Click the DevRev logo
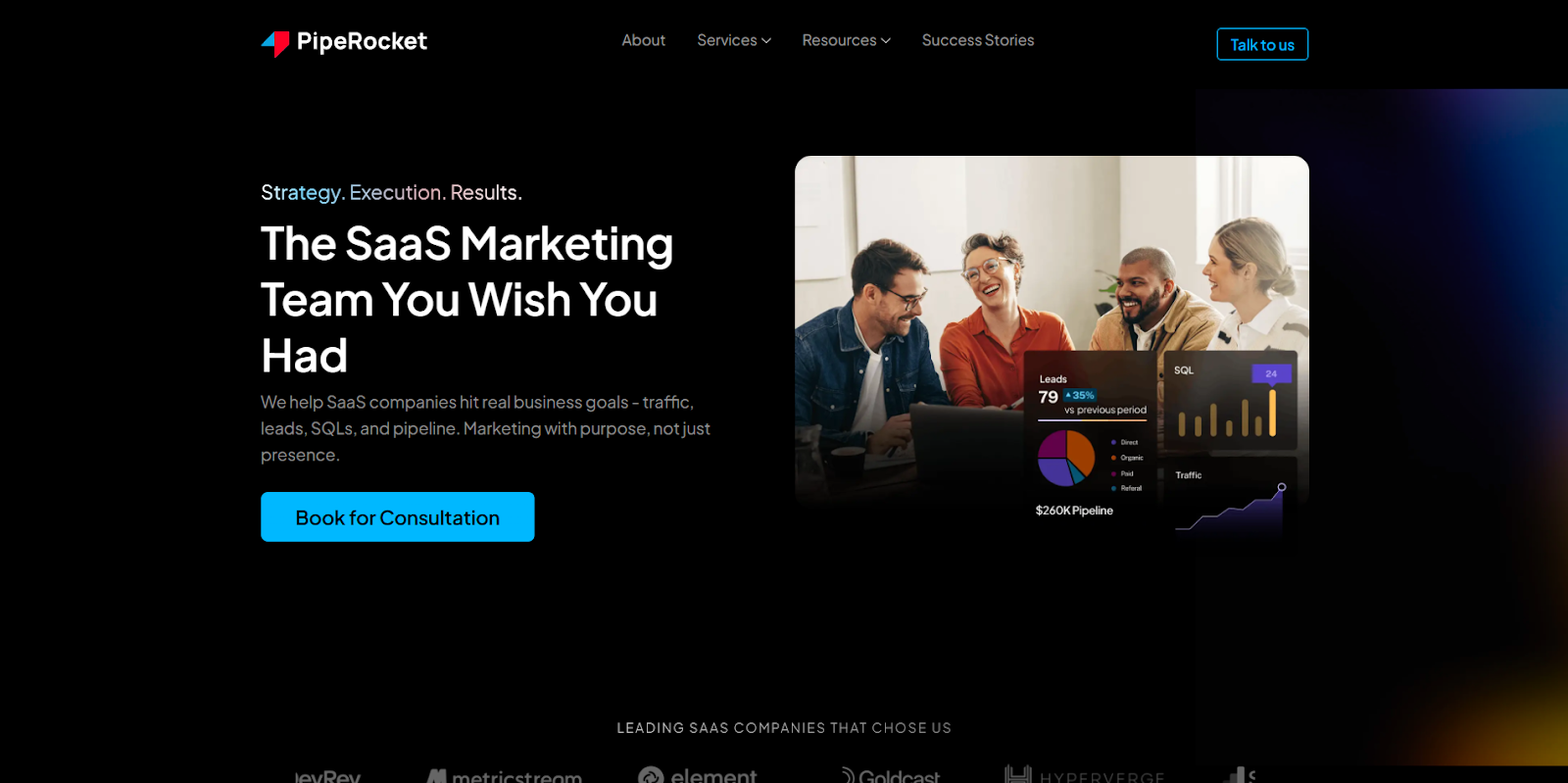The height and width of the screenshot is (783, 1568). (327, 776)
